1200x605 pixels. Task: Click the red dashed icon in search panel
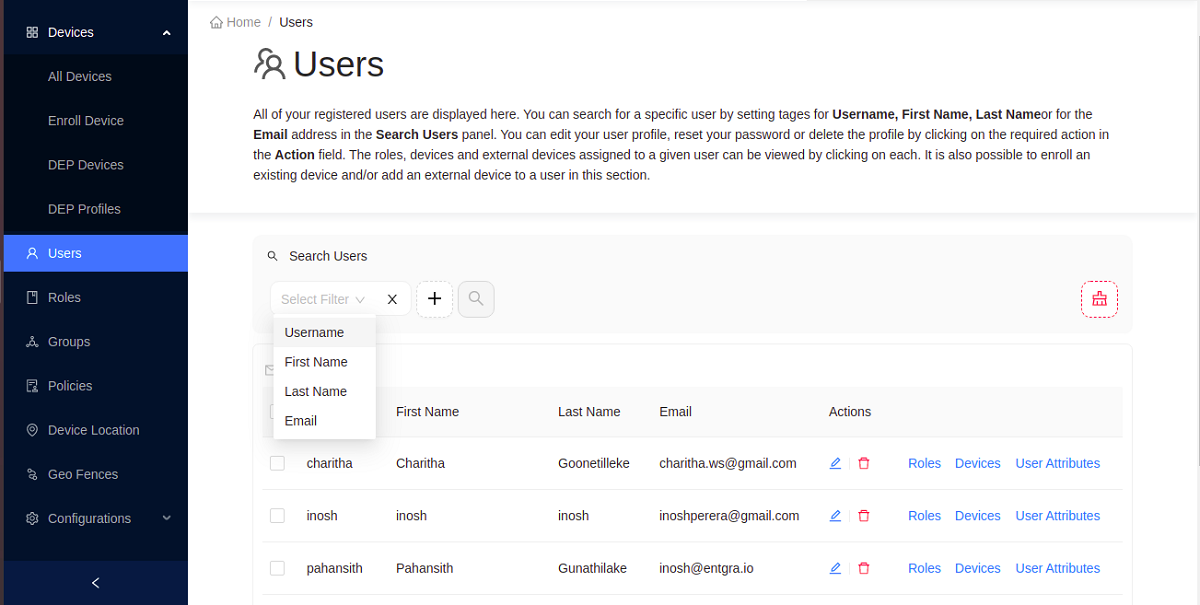pos(1099,299)
